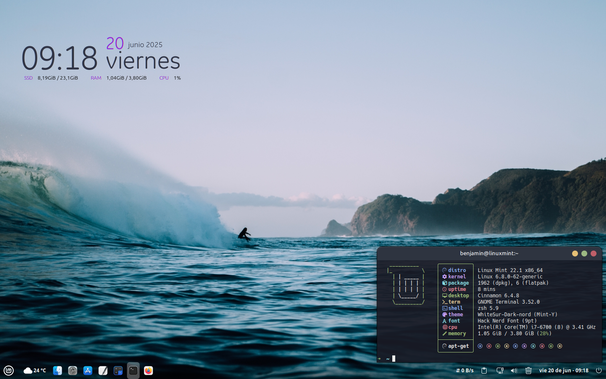
Task: Click the 'kernel' label in terminal
Action: tap(457, 277)
